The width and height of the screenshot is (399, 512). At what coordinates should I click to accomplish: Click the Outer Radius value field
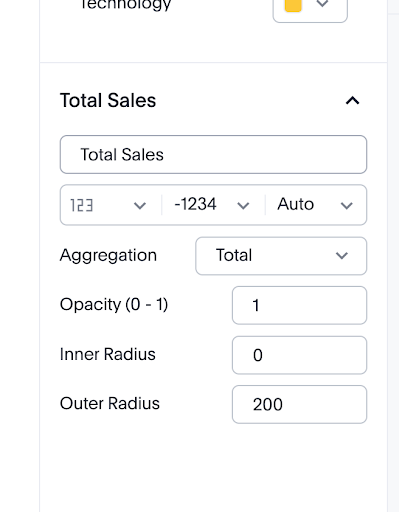point(299,404)
